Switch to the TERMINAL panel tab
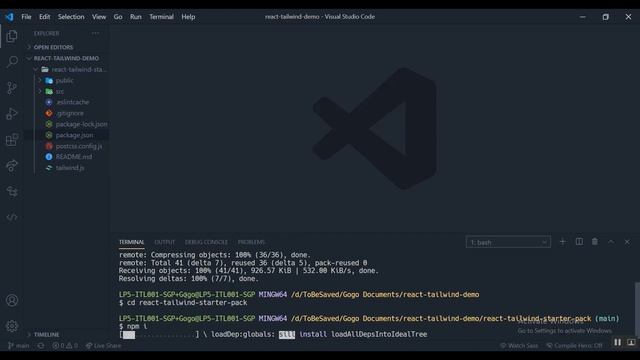The height and width of the screenshot is (360, 640). tap(131, 242)
